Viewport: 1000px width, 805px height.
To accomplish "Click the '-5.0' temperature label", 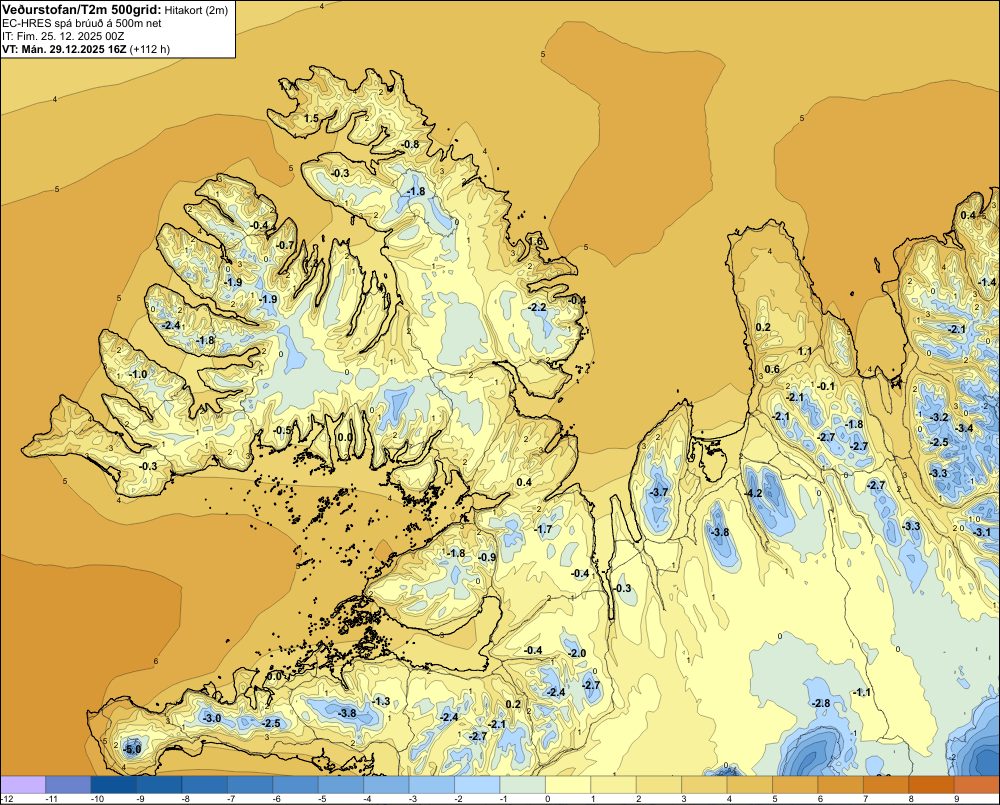I will pyautogui.click(x=132, y=750).
